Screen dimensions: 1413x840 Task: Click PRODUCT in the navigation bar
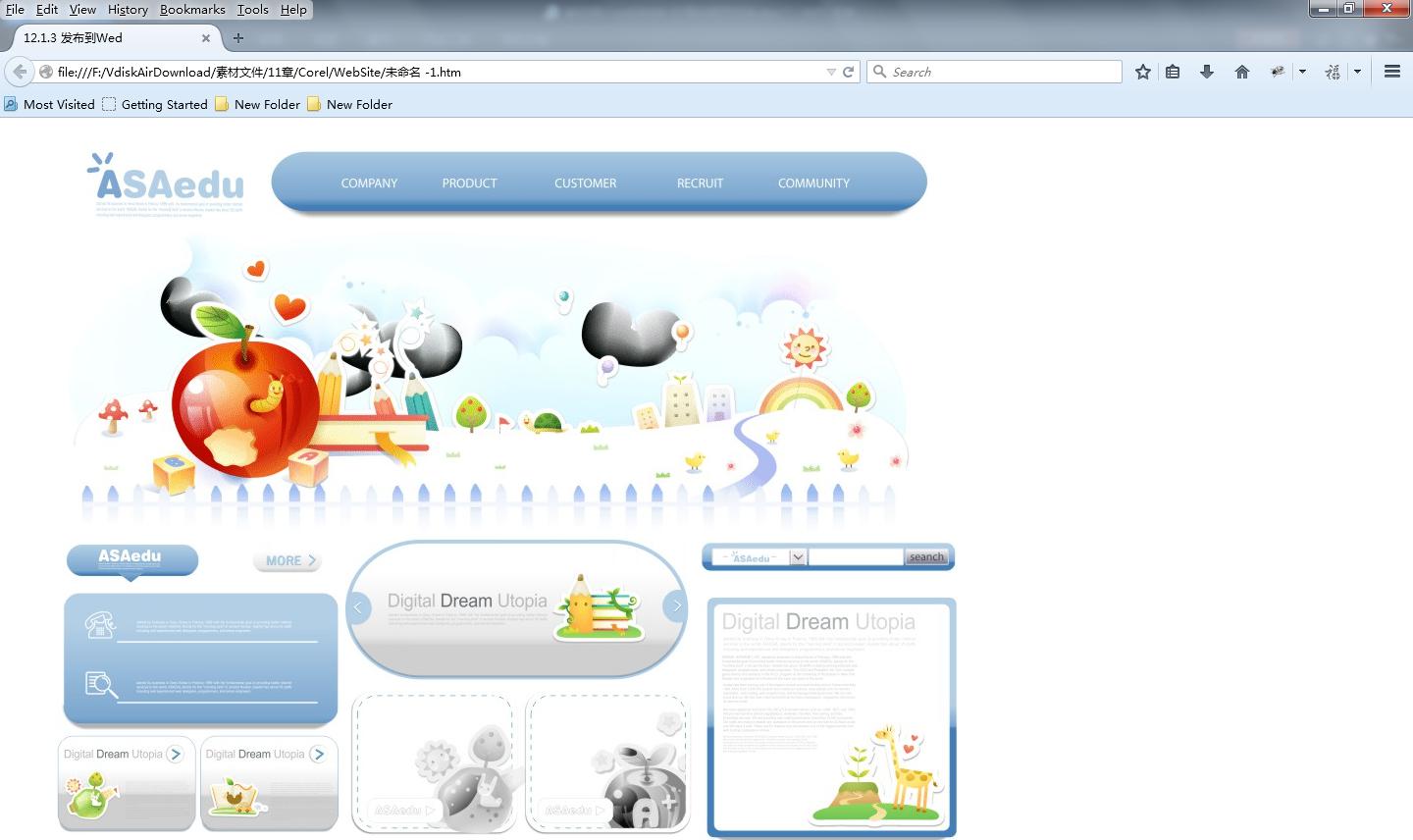click(469, 184)
